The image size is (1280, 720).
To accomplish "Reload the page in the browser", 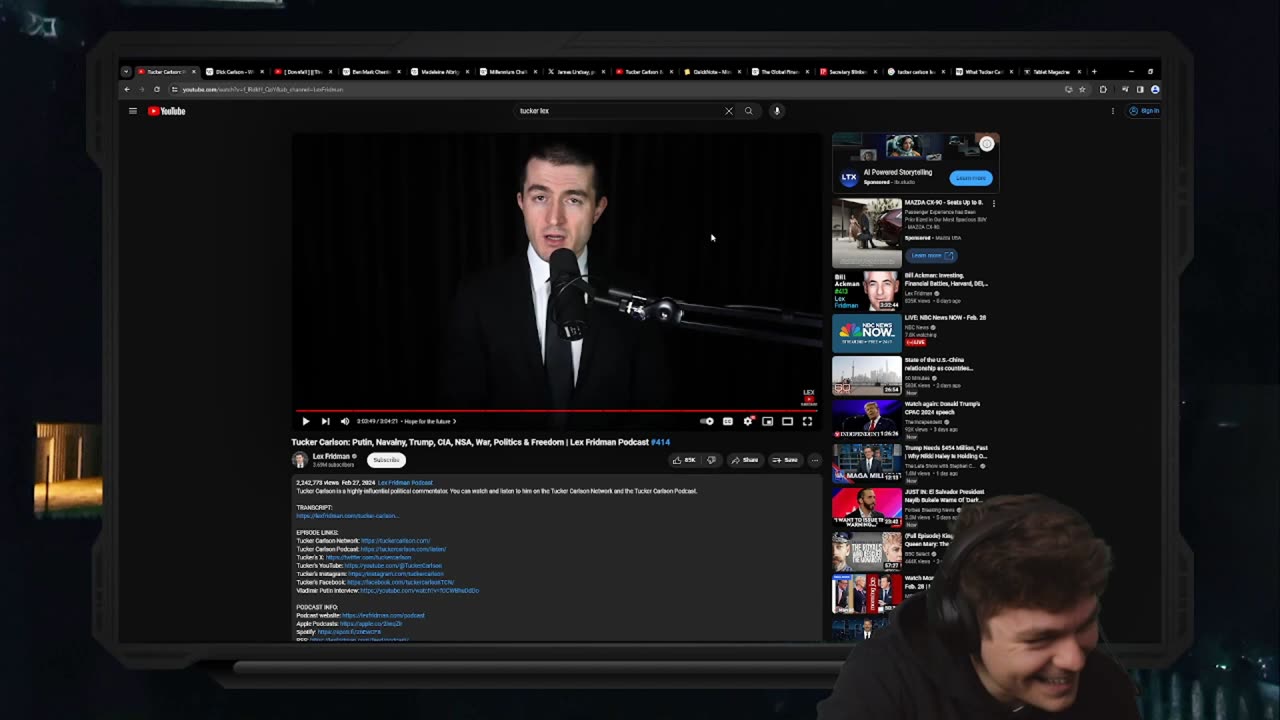I will click(x=156, y=89).
